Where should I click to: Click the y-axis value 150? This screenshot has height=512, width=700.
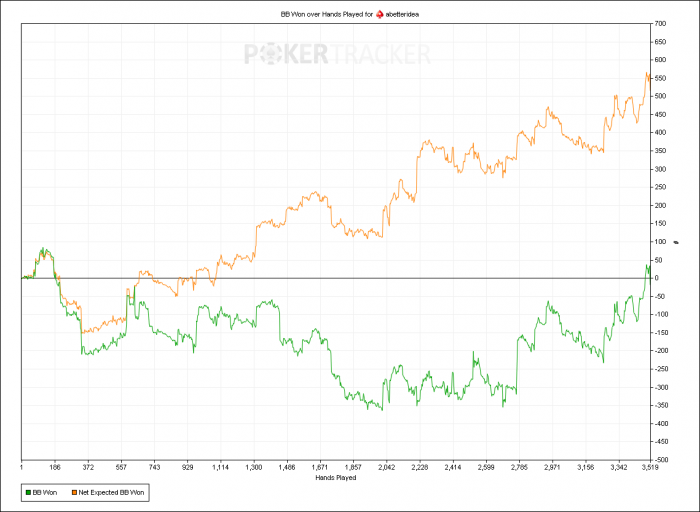click(x=660, y=224)
